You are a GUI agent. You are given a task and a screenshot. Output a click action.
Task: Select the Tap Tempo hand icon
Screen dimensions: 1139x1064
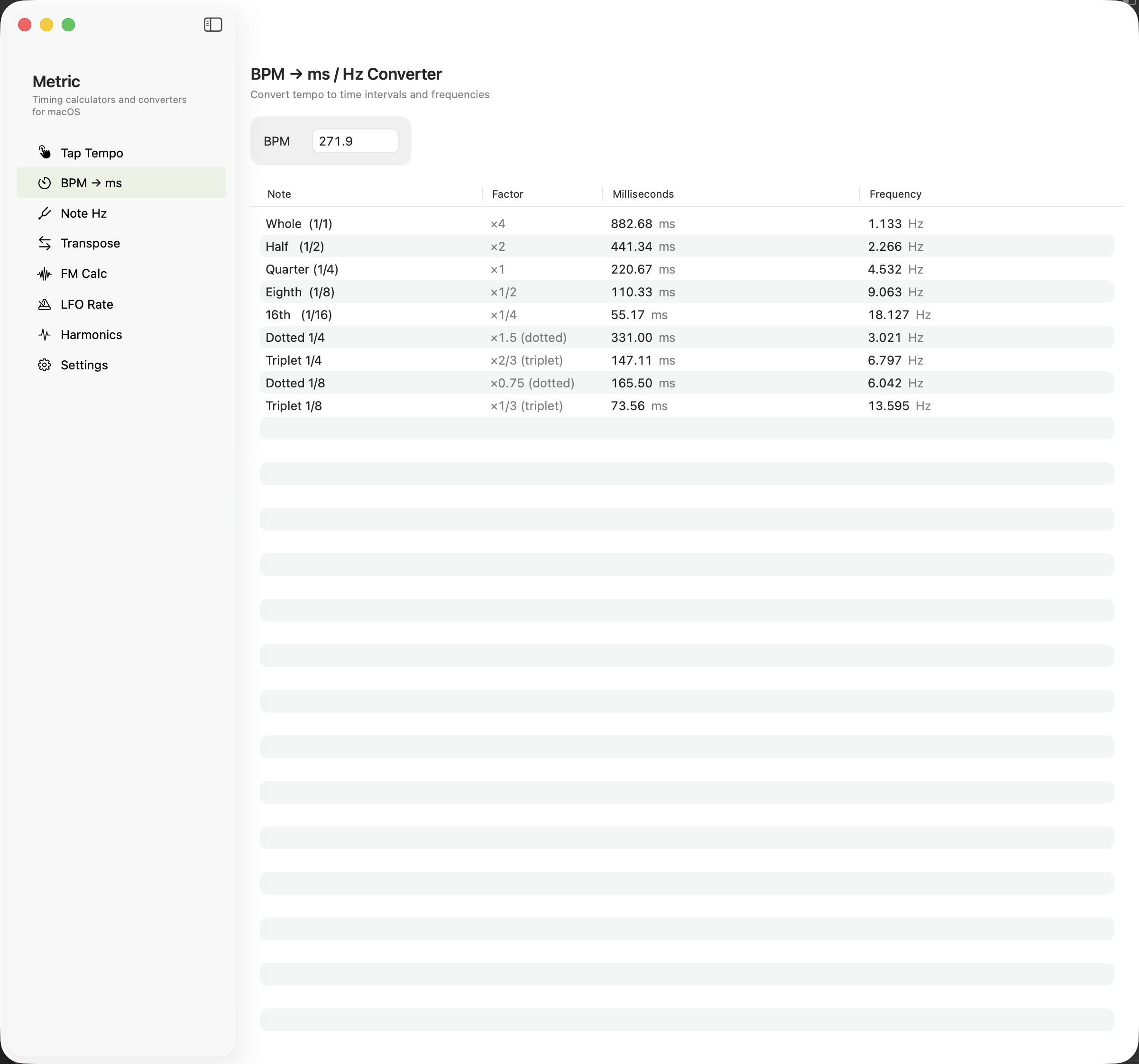[45, 152]
